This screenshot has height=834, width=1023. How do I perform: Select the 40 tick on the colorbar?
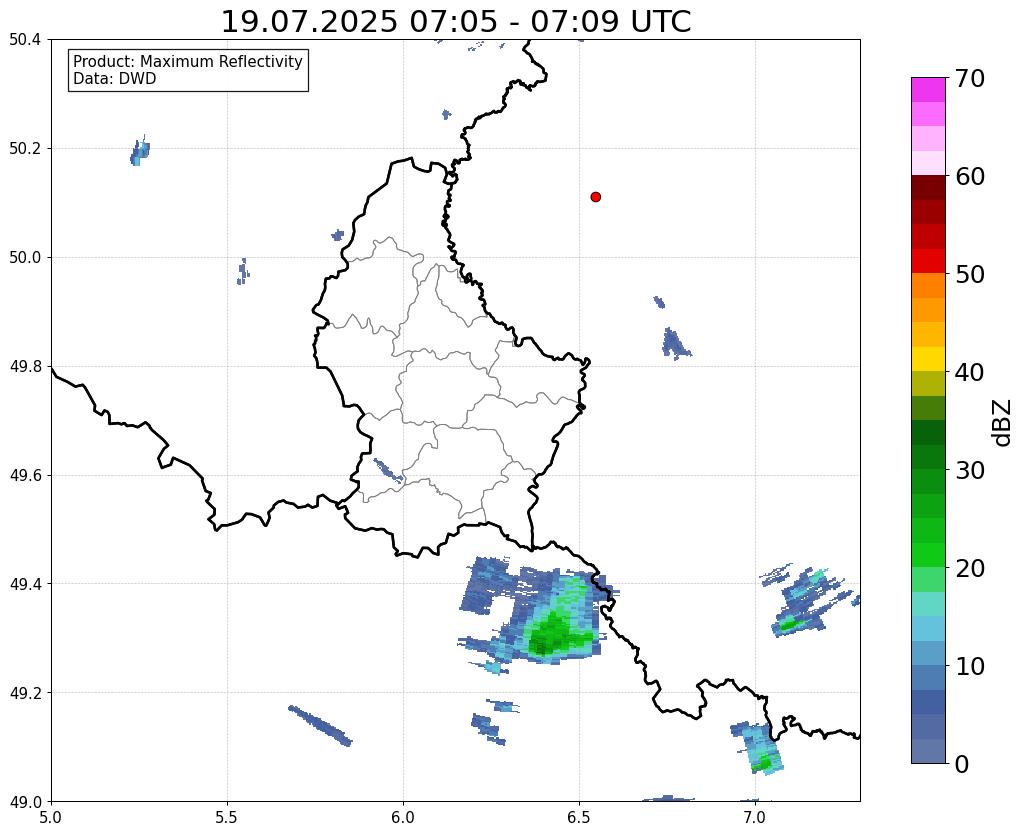point(970,372)
